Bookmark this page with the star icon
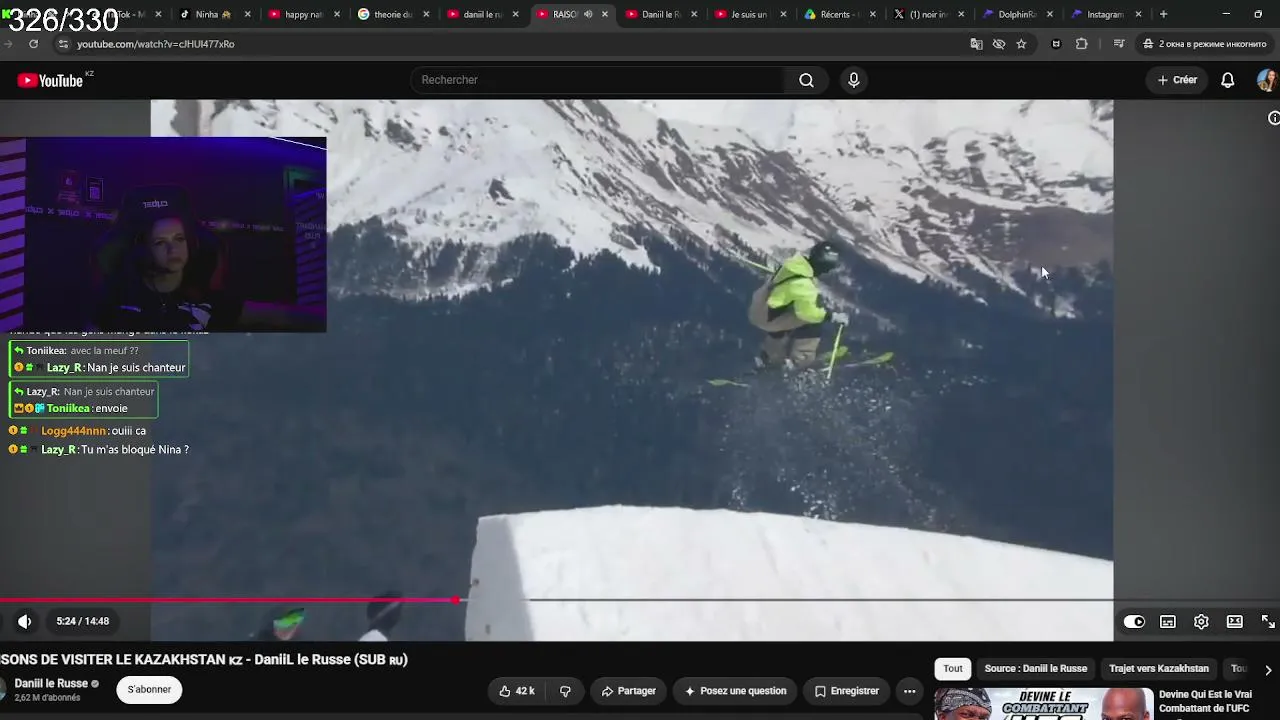The width and height of the screenshot is (1280, 720). coord(1021,44)
